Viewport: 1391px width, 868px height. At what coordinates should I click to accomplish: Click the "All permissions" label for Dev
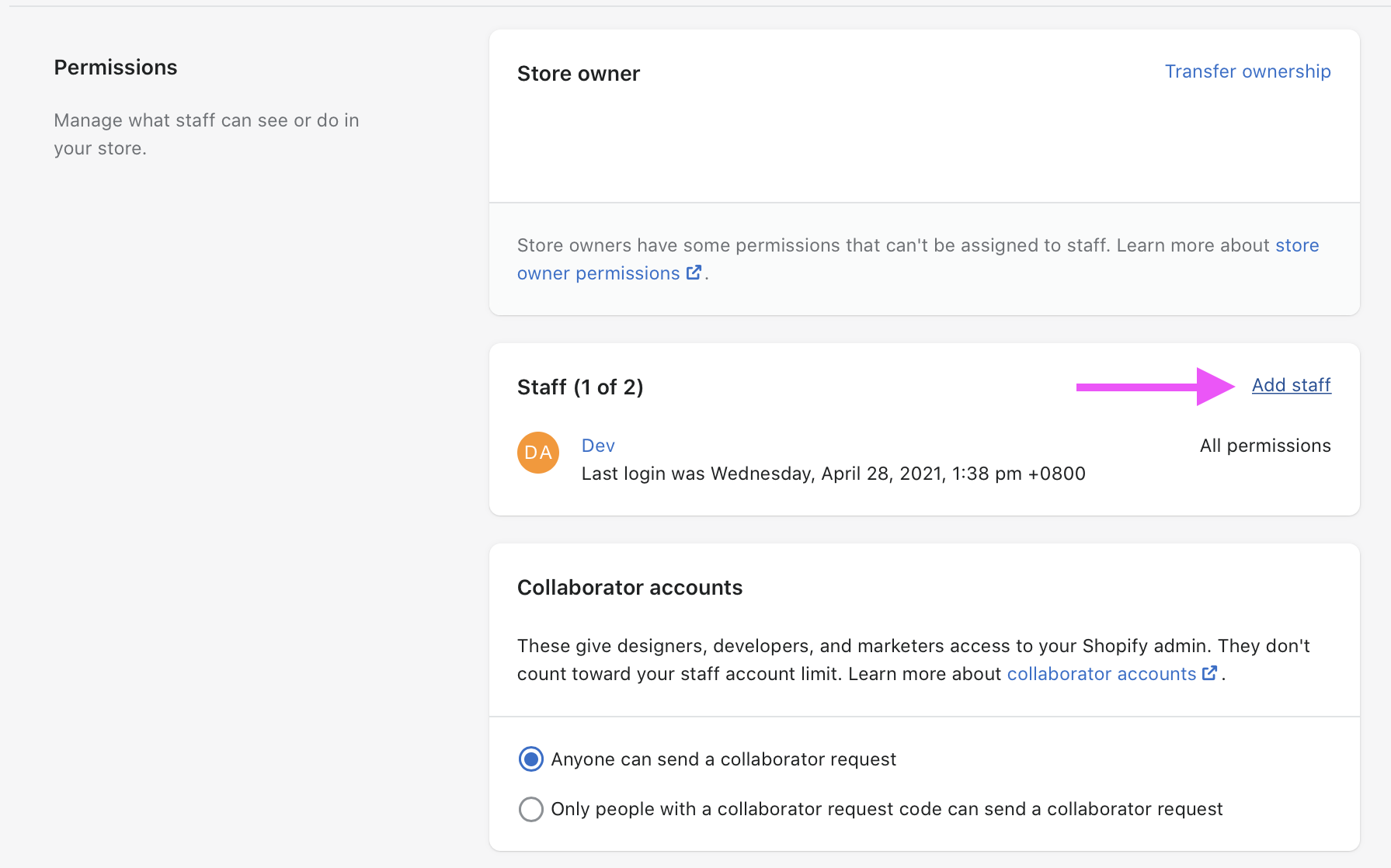coord(1264,446)
